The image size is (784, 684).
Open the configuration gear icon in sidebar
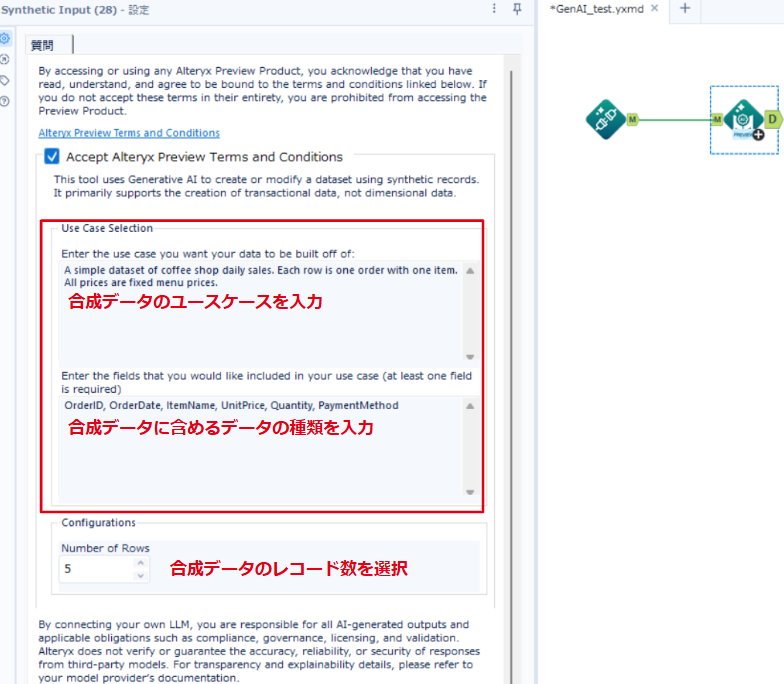(5, 38)
